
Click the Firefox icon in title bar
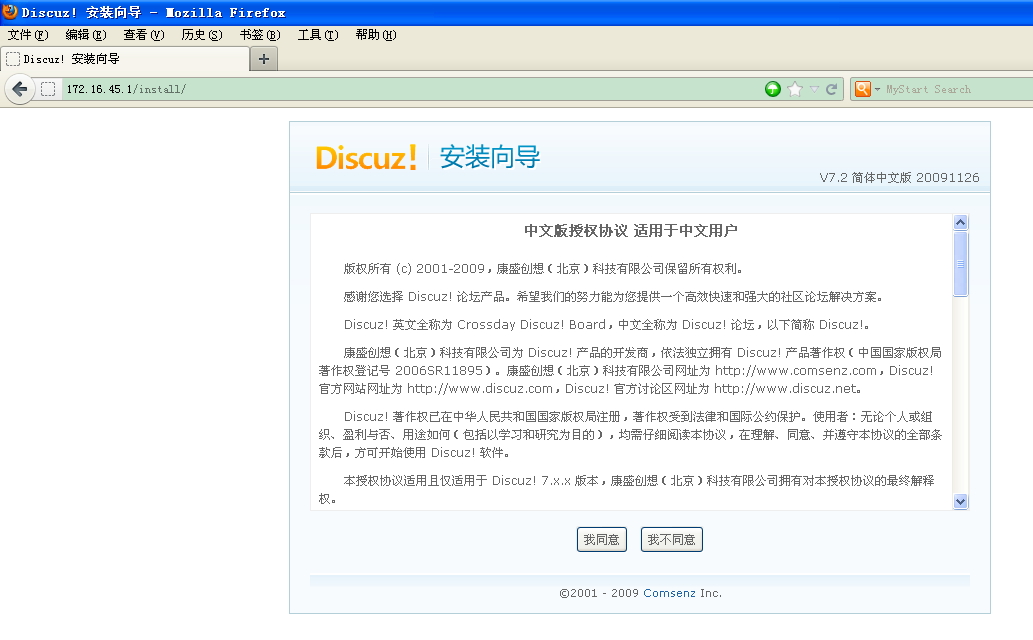(10, 12)
